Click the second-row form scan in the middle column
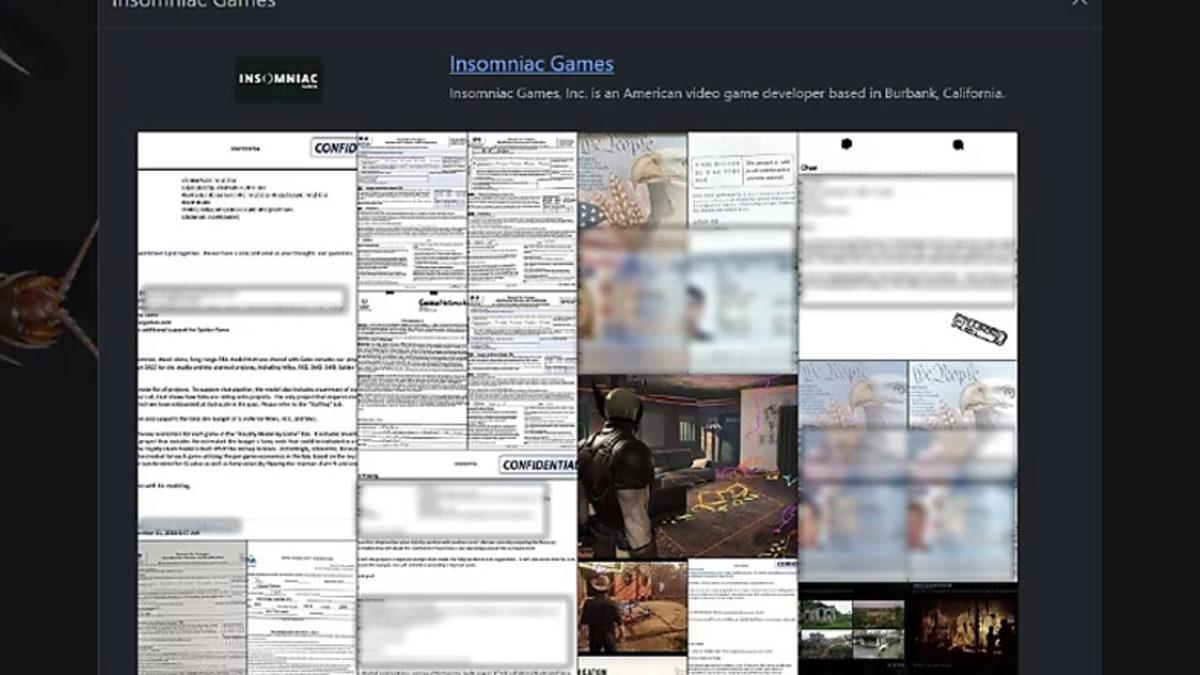1200x675 pixels. (x=412, y=370)
